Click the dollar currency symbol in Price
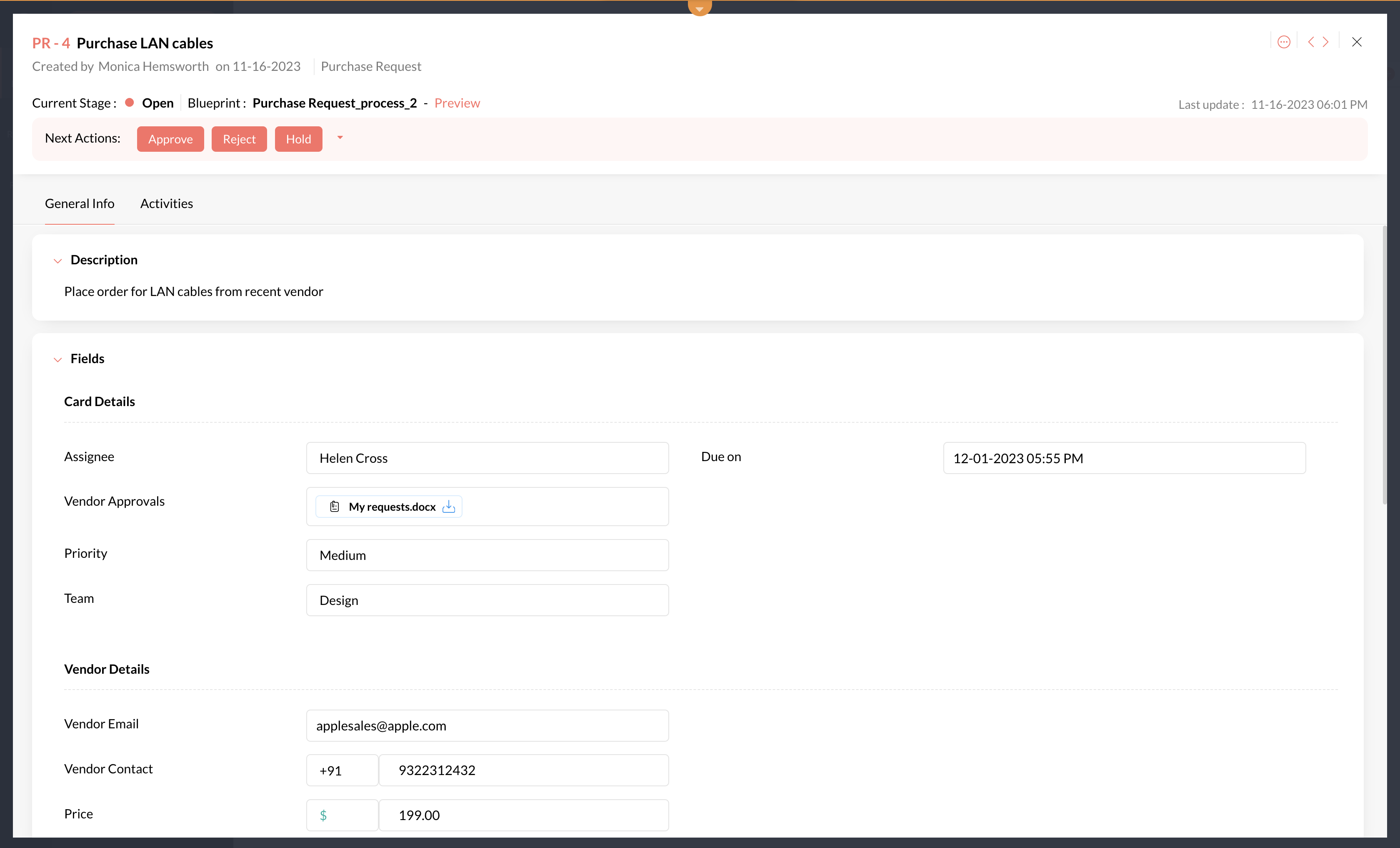 (323, 815)
